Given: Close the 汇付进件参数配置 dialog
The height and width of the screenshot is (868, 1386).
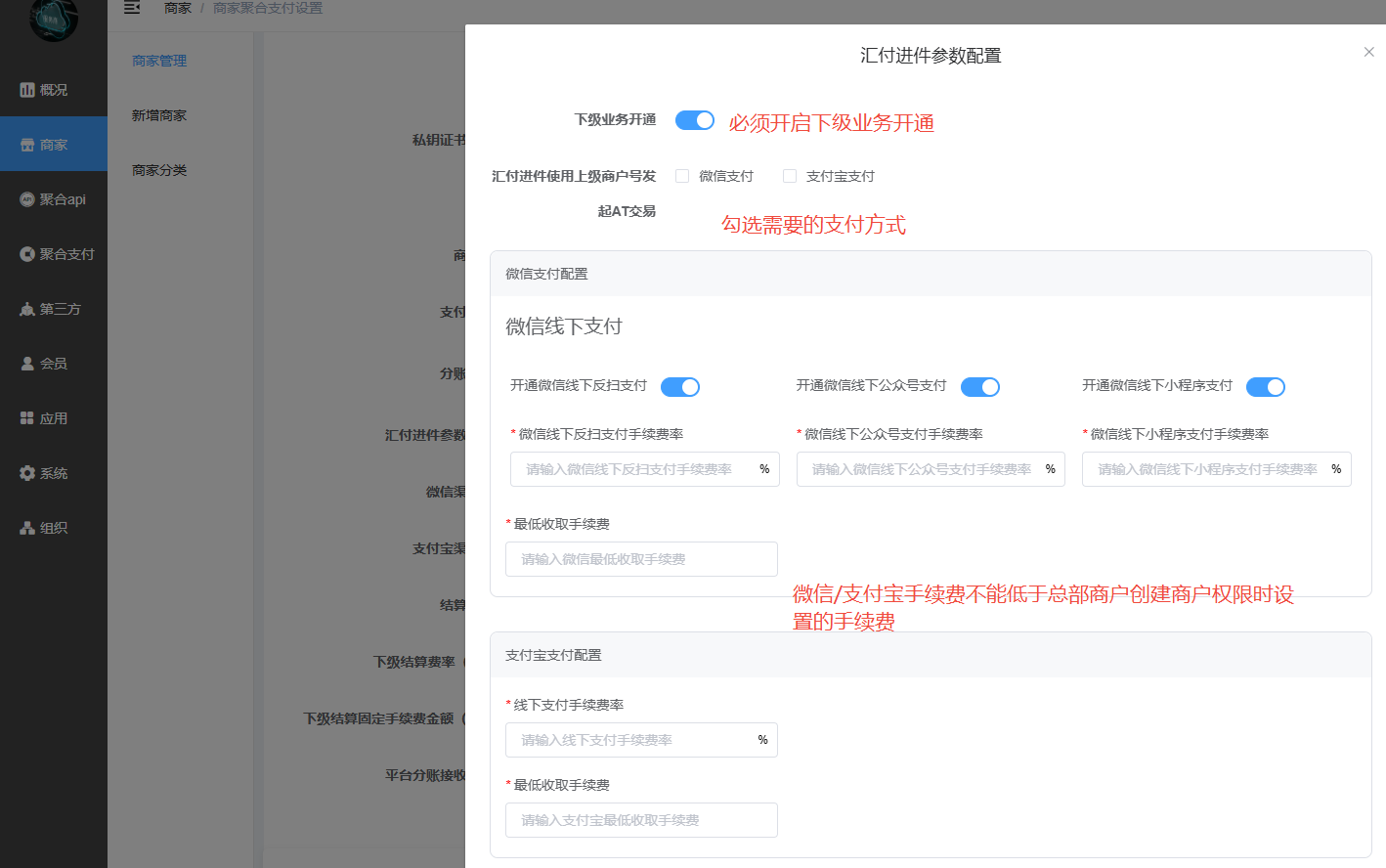Looking at the screenshot, I should click(x=1368, y=52).
